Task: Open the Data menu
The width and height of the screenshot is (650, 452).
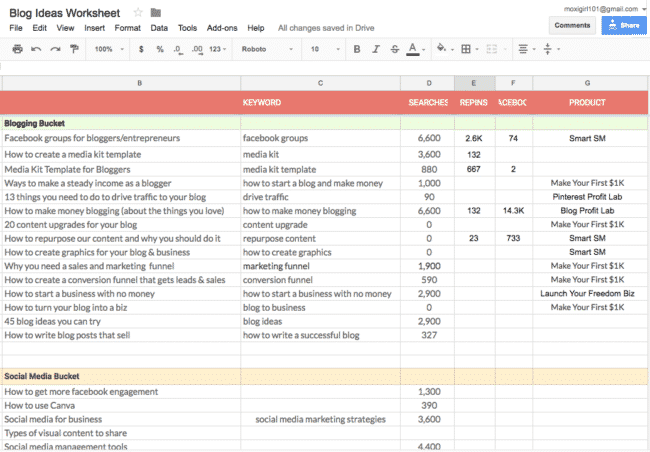Action: click(x=159, y=28)
